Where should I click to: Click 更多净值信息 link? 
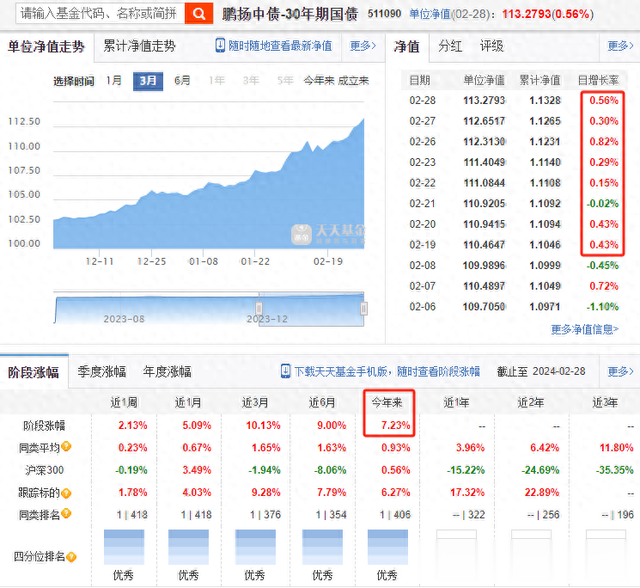tap(585, 329)
